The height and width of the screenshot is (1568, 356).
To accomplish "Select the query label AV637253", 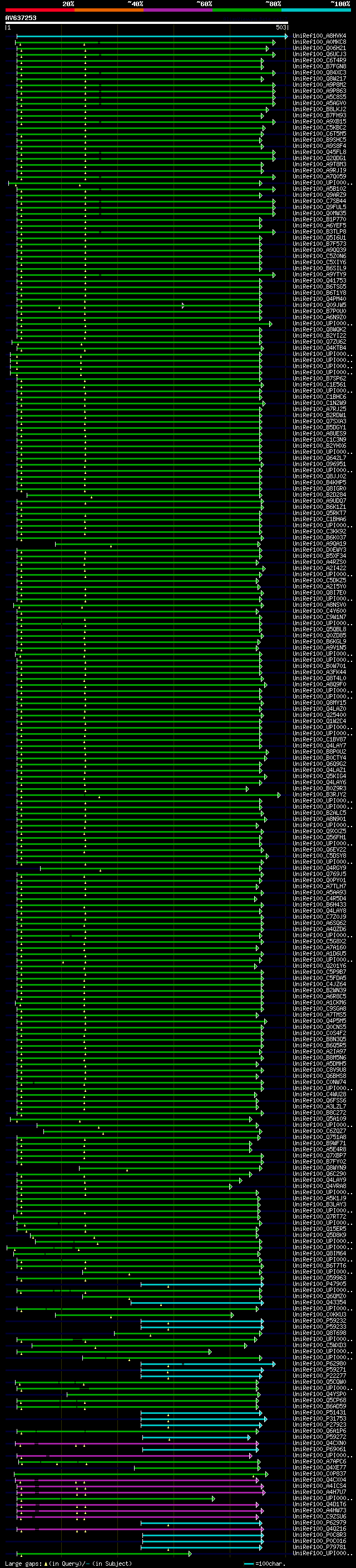I will [x=21, y=18].
